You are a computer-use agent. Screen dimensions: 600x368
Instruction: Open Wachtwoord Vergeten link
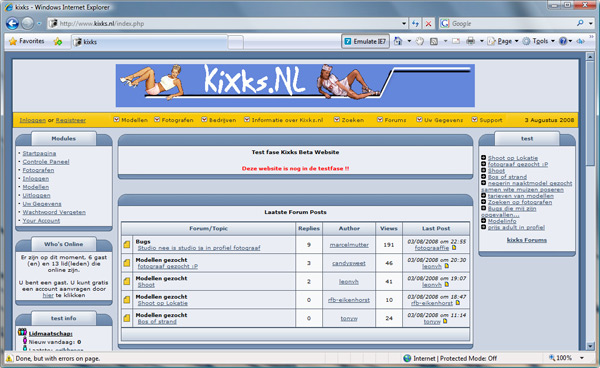click(x=54, y=212)
